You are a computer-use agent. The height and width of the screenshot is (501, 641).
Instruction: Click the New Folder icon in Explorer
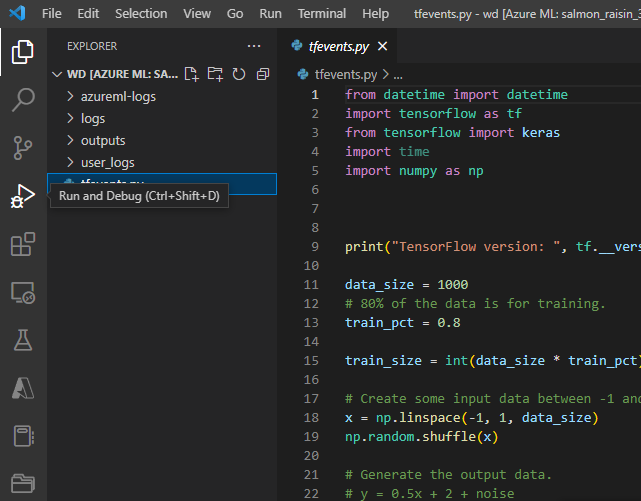click(215, 74)
